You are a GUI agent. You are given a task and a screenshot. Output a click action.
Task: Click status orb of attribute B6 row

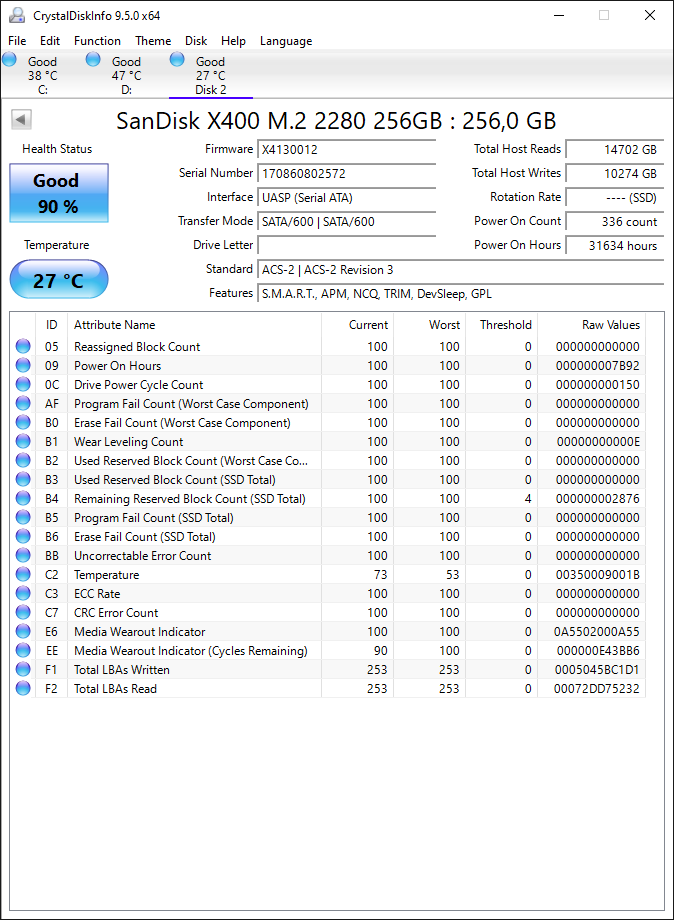23,536
